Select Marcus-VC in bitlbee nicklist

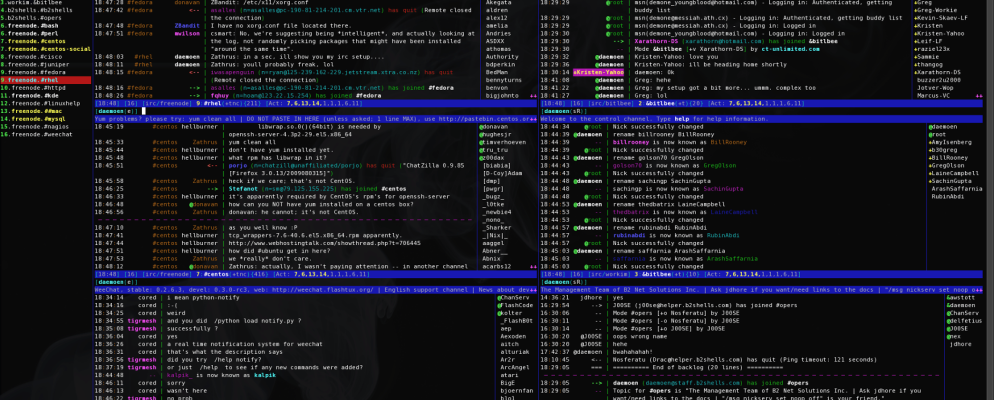933,95
